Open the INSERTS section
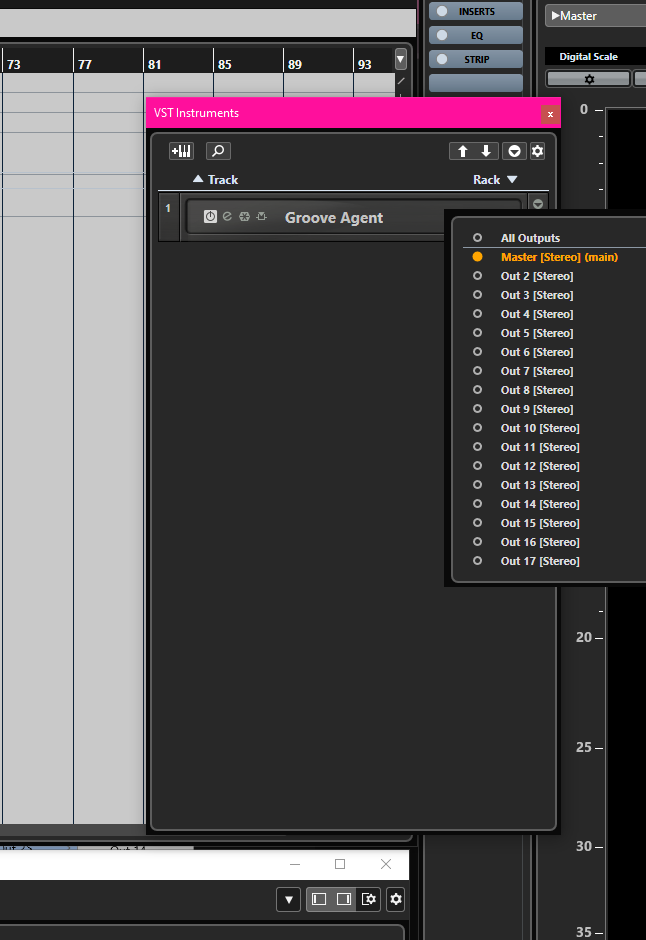This screenshot has width=646, height=940. pos(476,11)
